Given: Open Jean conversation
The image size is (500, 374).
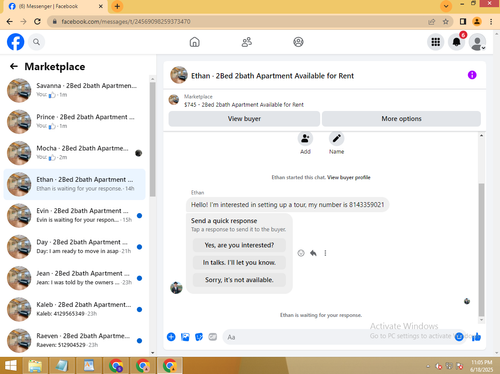Looking at the screenshot, I should pyautogui.click(x=75, y=278).
